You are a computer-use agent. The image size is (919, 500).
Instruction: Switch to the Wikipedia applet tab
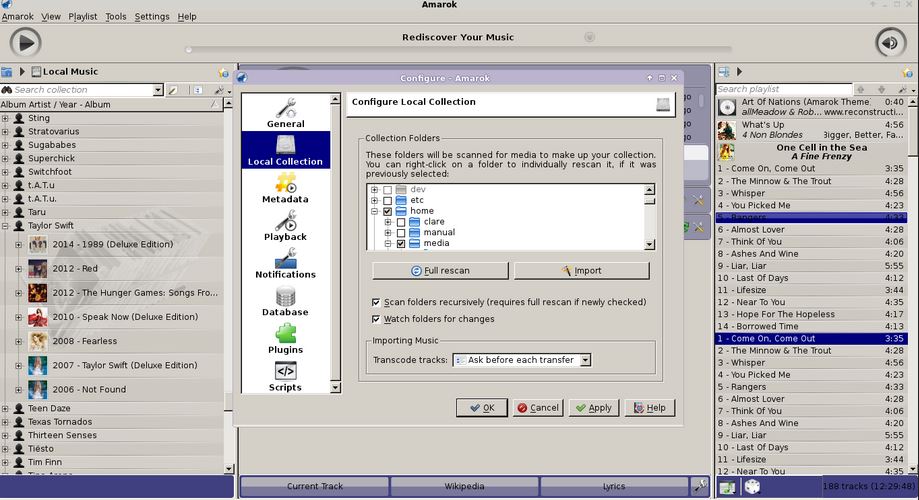coord(464,487)
